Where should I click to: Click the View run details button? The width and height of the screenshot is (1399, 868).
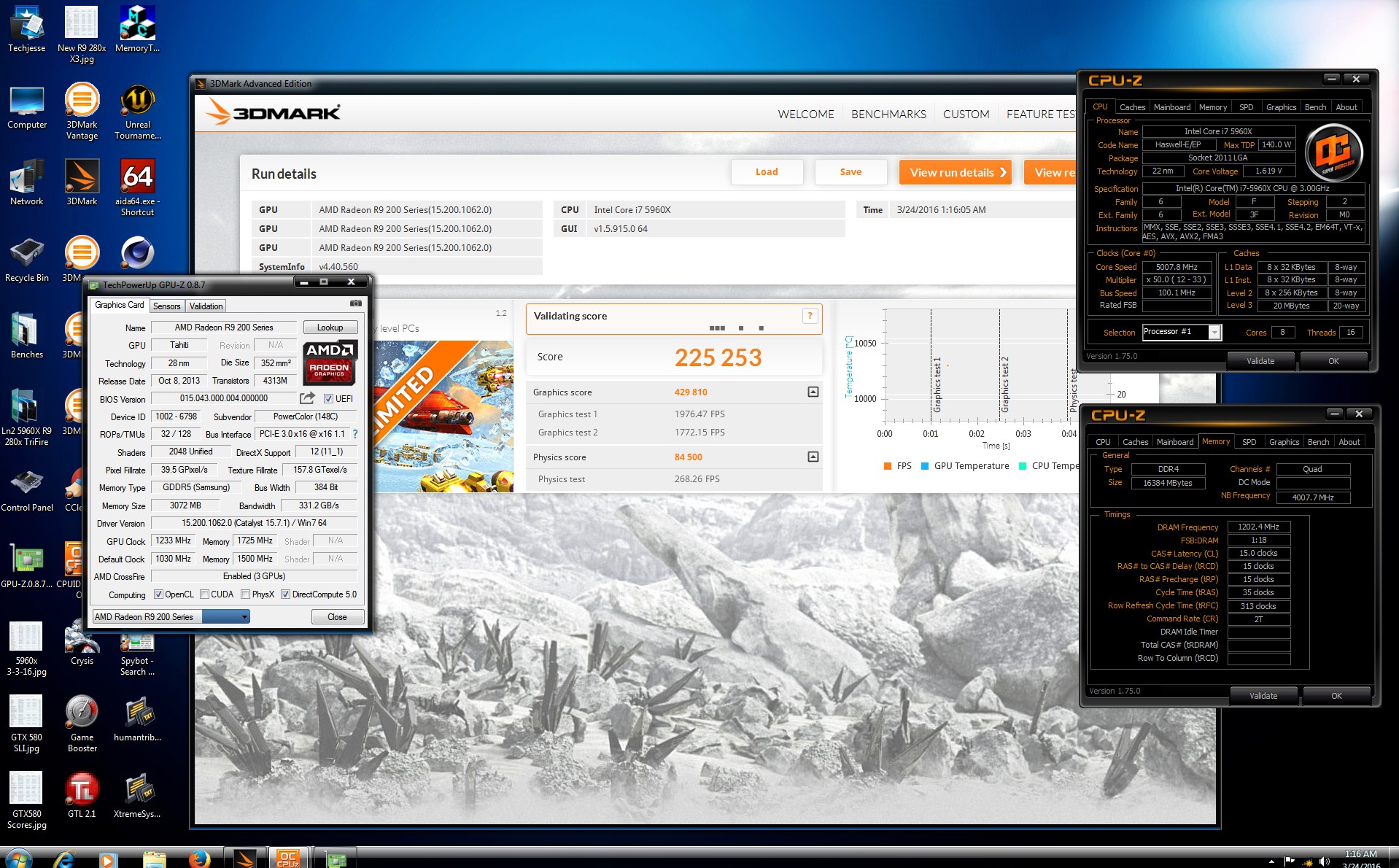point(956,172)
